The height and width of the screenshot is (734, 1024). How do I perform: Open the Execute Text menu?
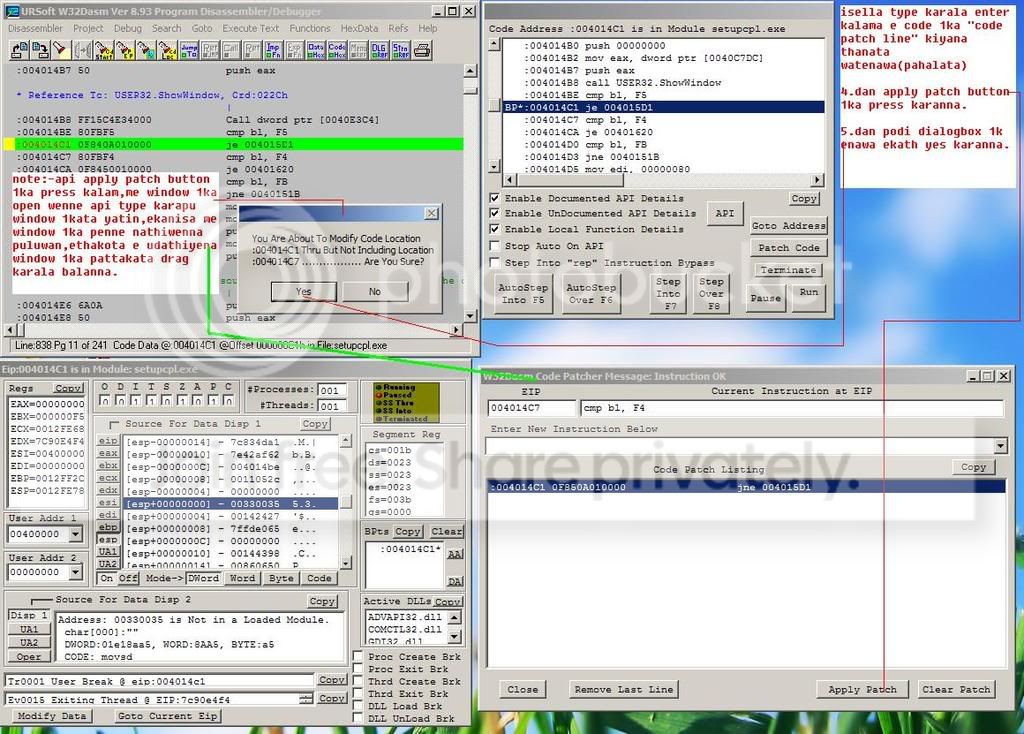(x=250, y=28)
